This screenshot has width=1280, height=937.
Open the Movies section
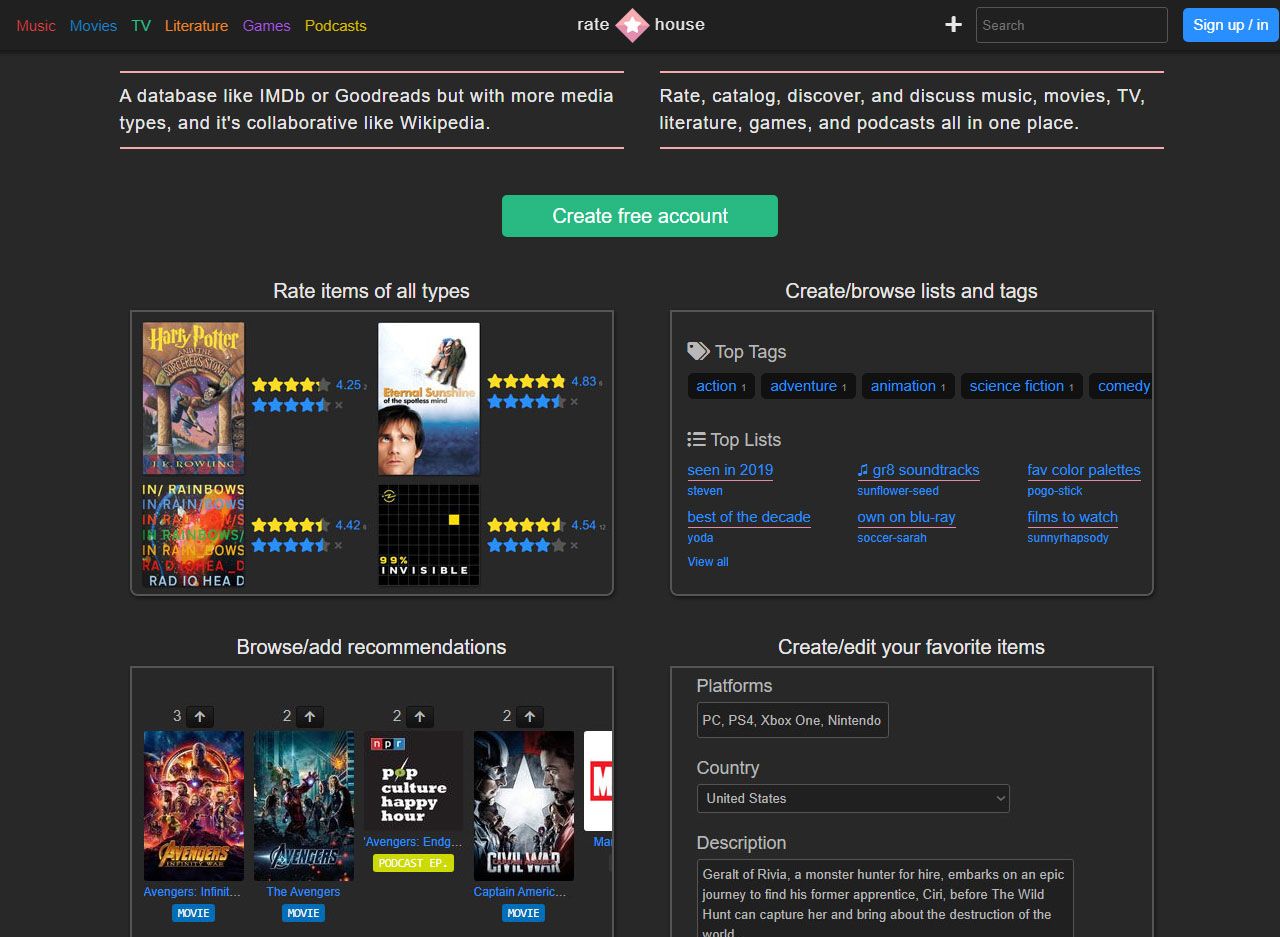[93, 26]
